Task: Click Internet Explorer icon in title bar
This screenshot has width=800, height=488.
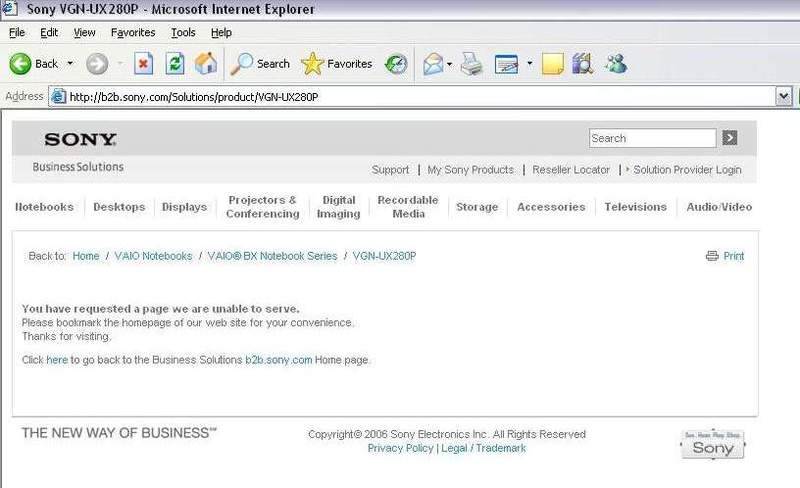Action: 10,9
